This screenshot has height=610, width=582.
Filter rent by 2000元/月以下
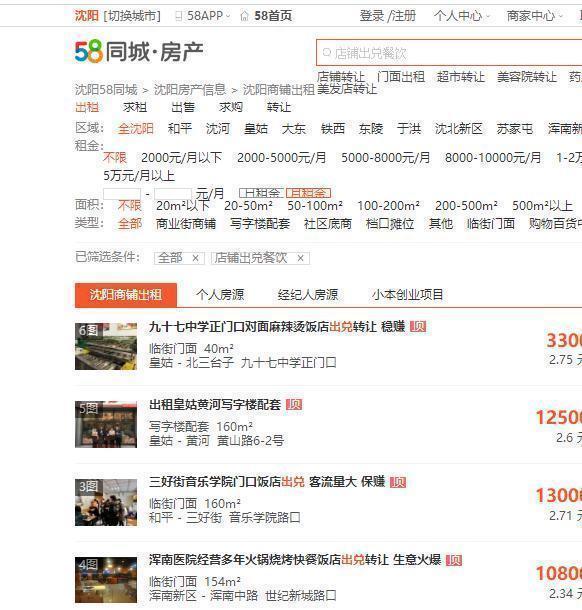tap(181, 158)
